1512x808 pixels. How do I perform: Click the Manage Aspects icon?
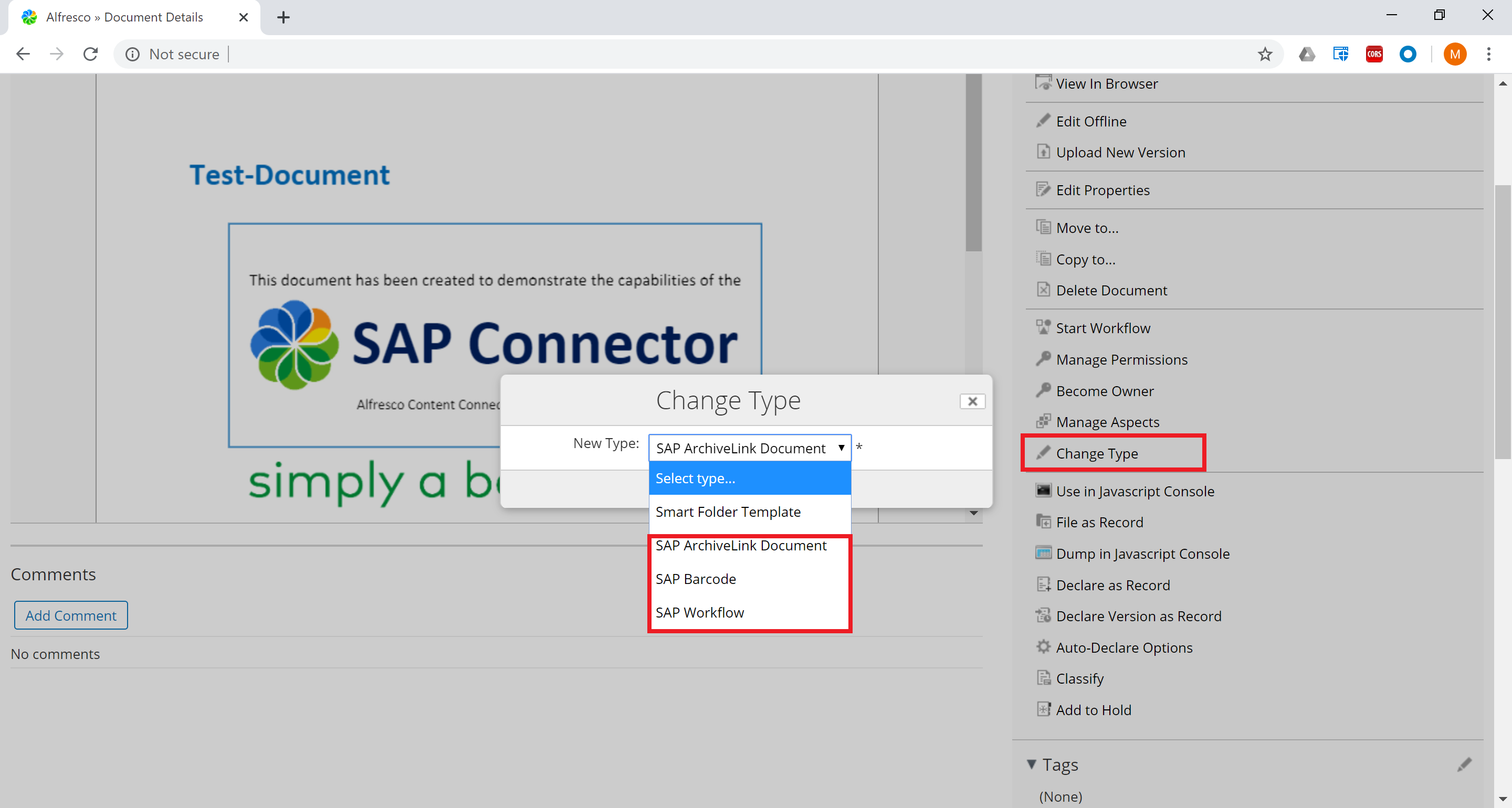click(1043, 421)
